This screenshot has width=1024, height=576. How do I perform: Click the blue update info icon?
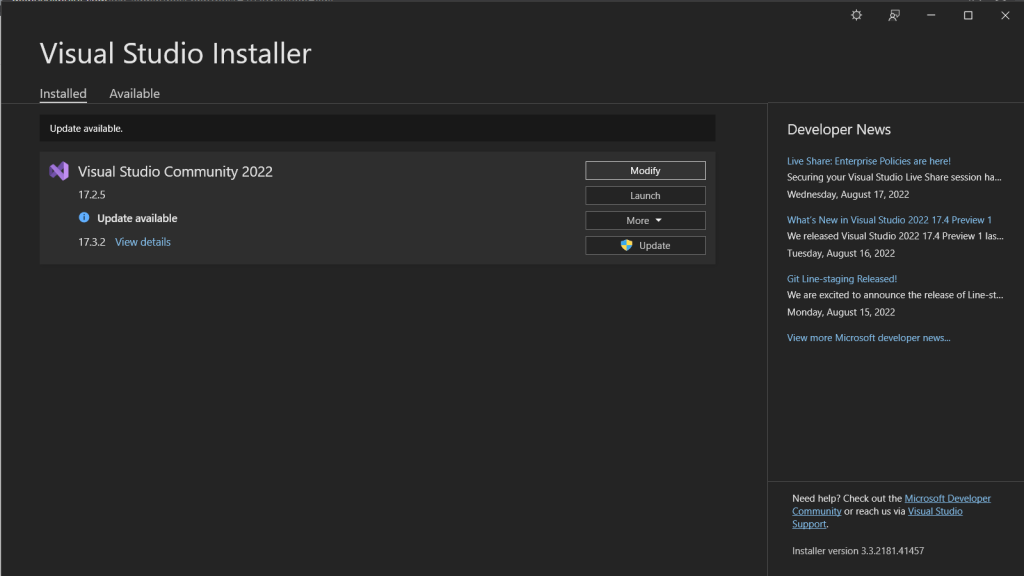(x=84, y=217)
